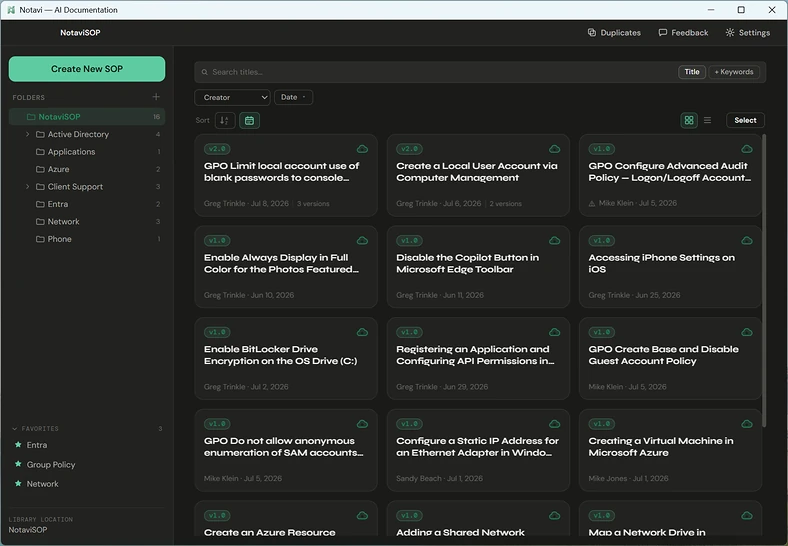This screenshot has width=788, height=546.
Task: Open the Date filter dropdown
Action: [x=293, y=97]
